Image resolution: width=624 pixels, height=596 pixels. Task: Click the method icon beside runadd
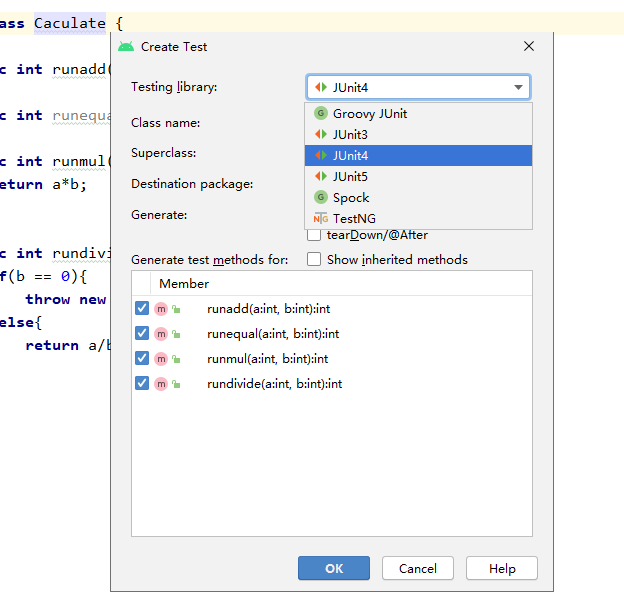pyautogui.click(x=161, y=309)
